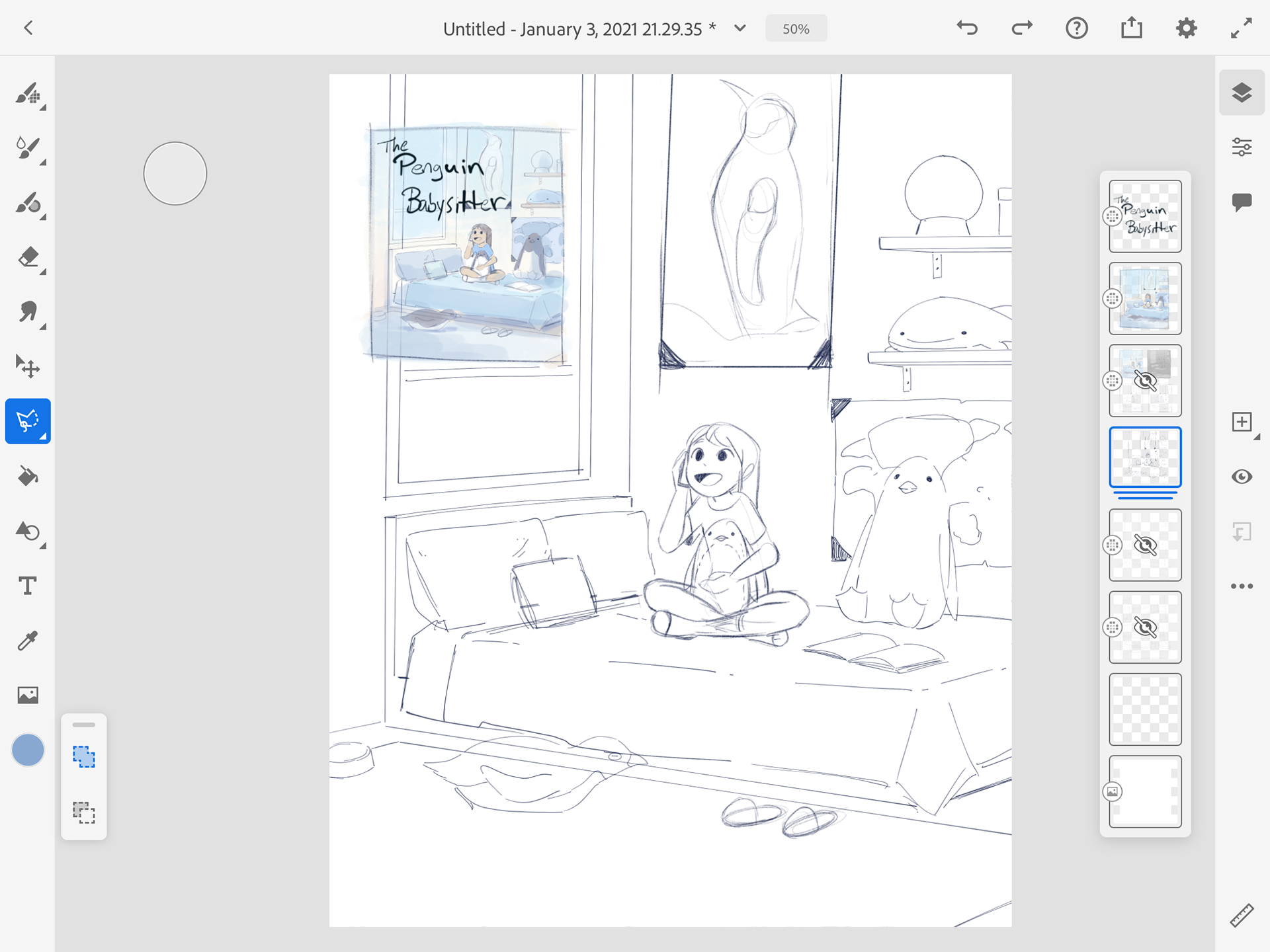The height and width of the screenshot is (952, 1270).
Task: Select the Eraser tool
Action: 28,257
